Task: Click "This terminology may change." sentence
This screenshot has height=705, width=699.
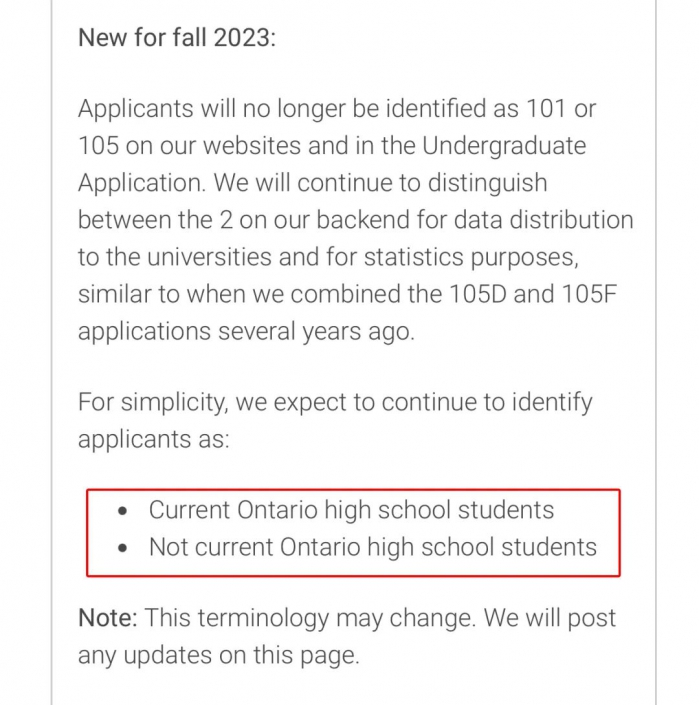Action: (310, 618)
